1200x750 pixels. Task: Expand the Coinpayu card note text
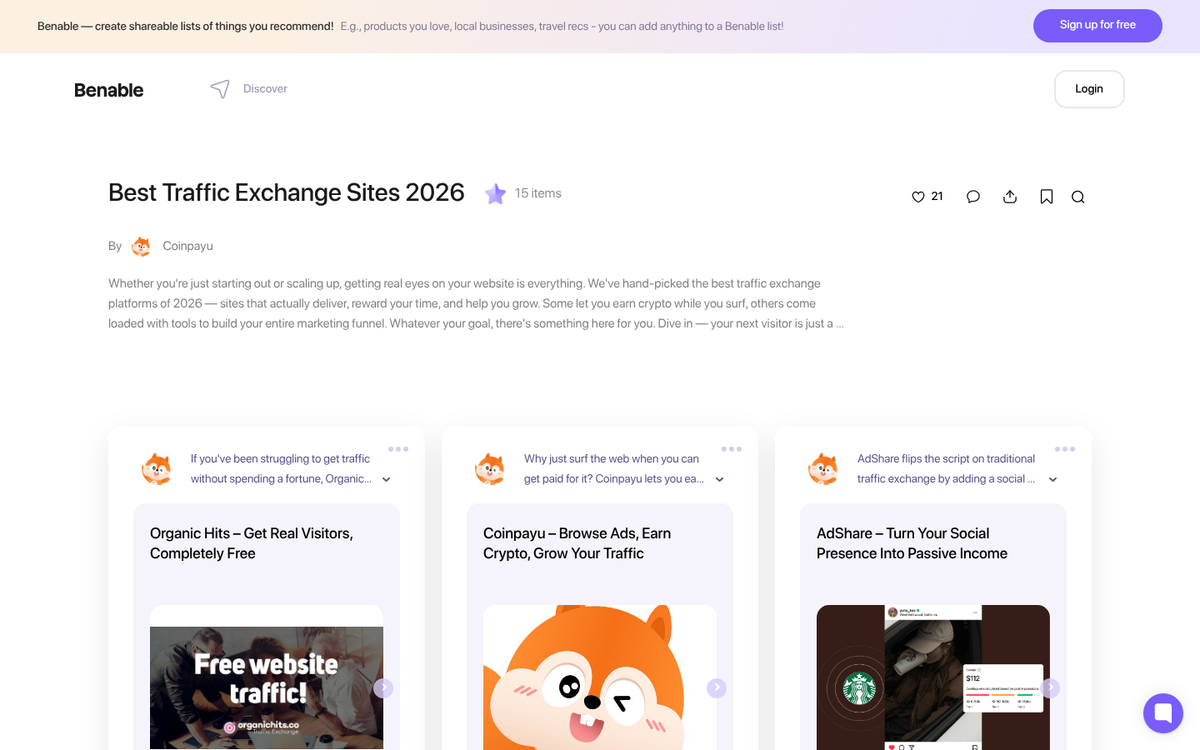point(720,480)
